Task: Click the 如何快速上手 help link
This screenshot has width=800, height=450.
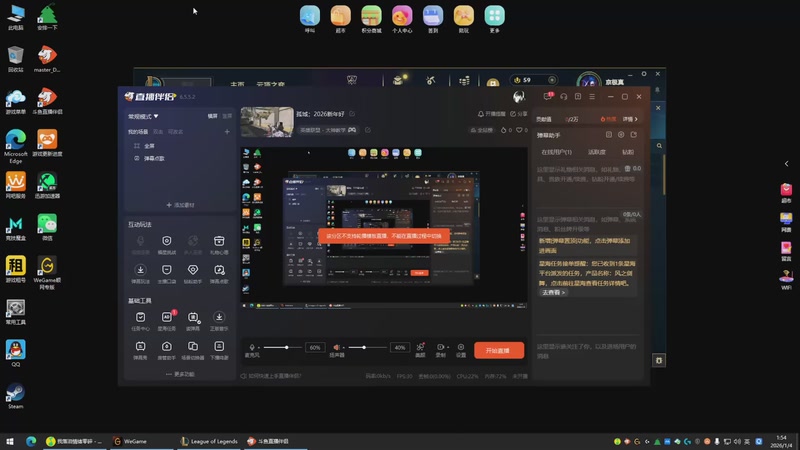Action: [x=271, y=376]
